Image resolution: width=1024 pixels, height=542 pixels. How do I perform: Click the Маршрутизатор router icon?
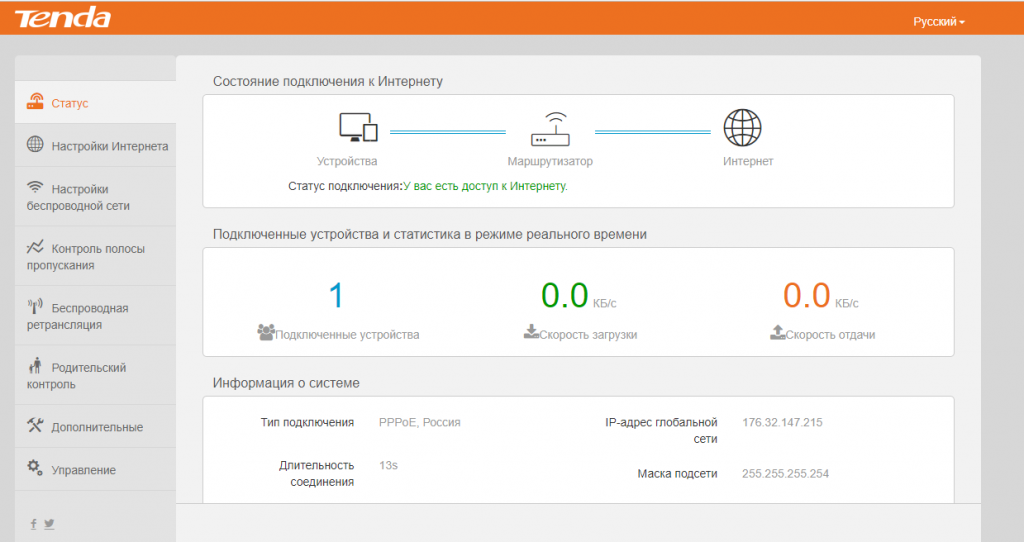click(550, 129)
